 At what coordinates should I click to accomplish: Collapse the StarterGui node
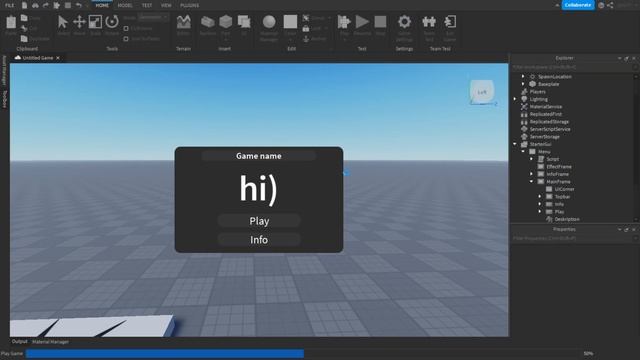[515, 144]
